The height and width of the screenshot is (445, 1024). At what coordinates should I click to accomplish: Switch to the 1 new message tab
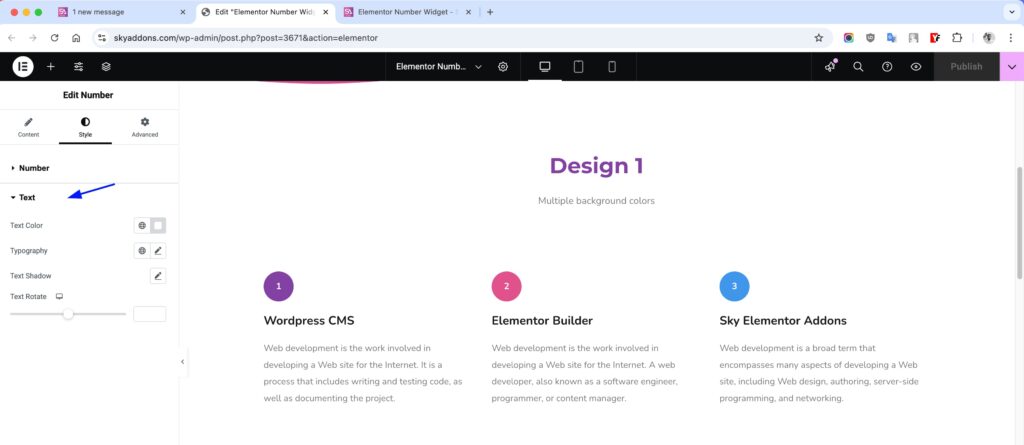coord(122,12)
